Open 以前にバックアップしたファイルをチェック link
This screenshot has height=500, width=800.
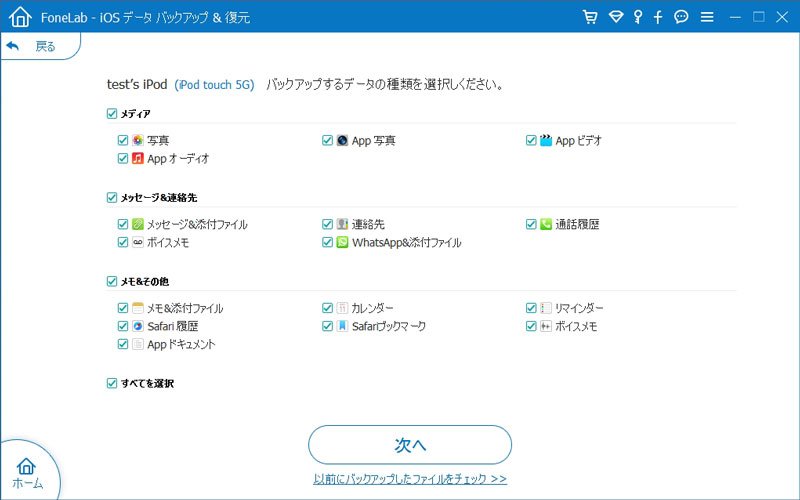click(x=410, y=479)
